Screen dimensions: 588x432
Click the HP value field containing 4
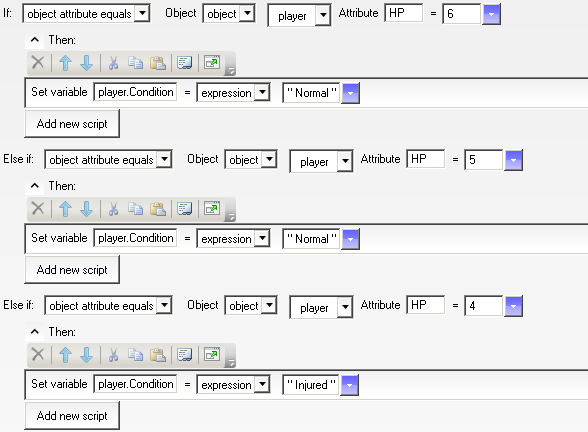click(484, 306)
